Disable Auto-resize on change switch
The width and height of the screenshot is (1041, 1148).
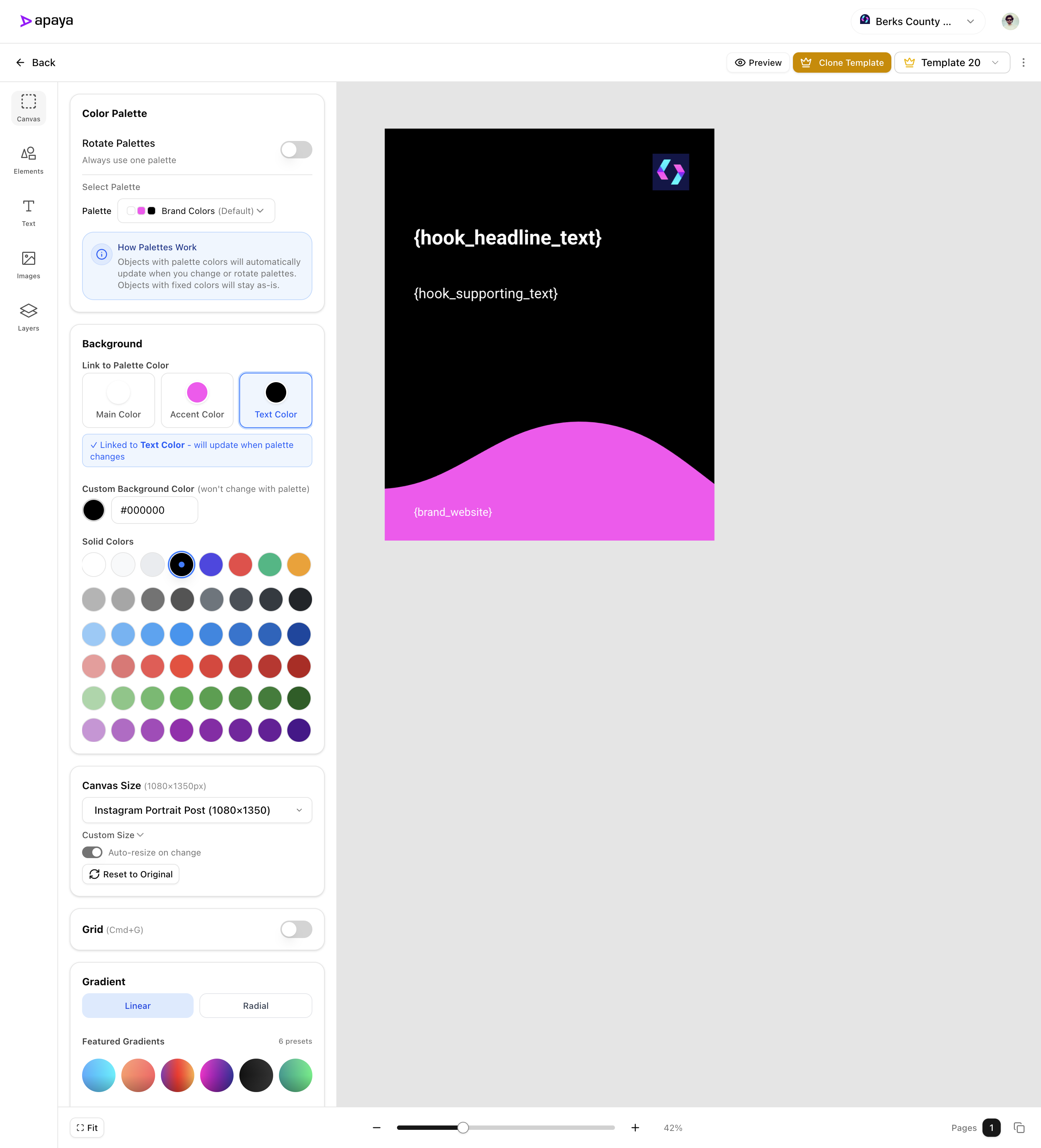pos(92,852)
